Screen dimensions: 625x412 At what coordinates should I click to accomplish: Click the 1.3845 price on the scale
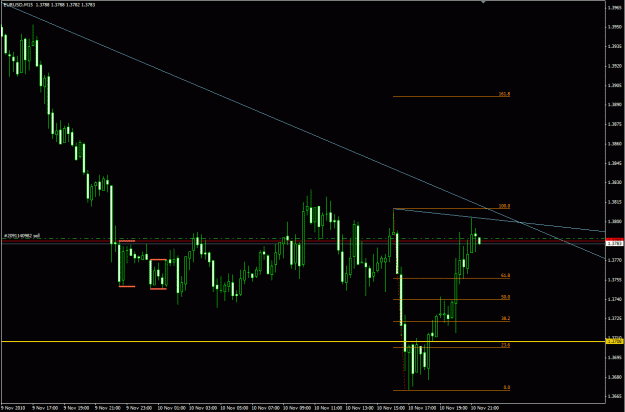pos(615,163)
